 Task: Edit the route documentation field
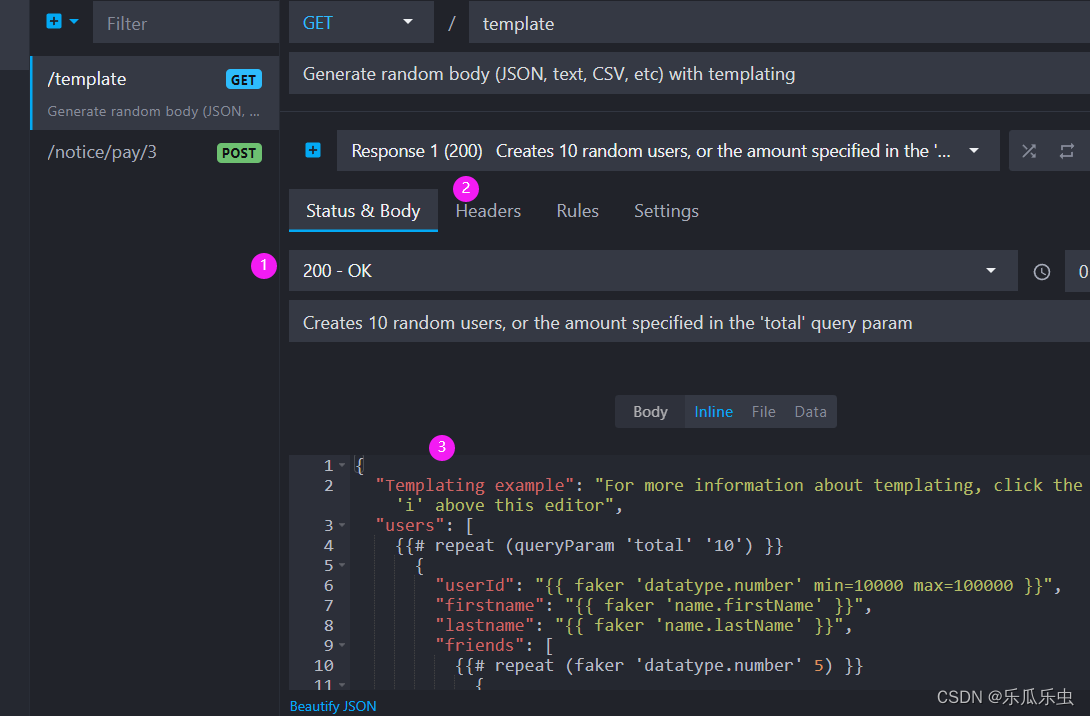click(689, 74)
